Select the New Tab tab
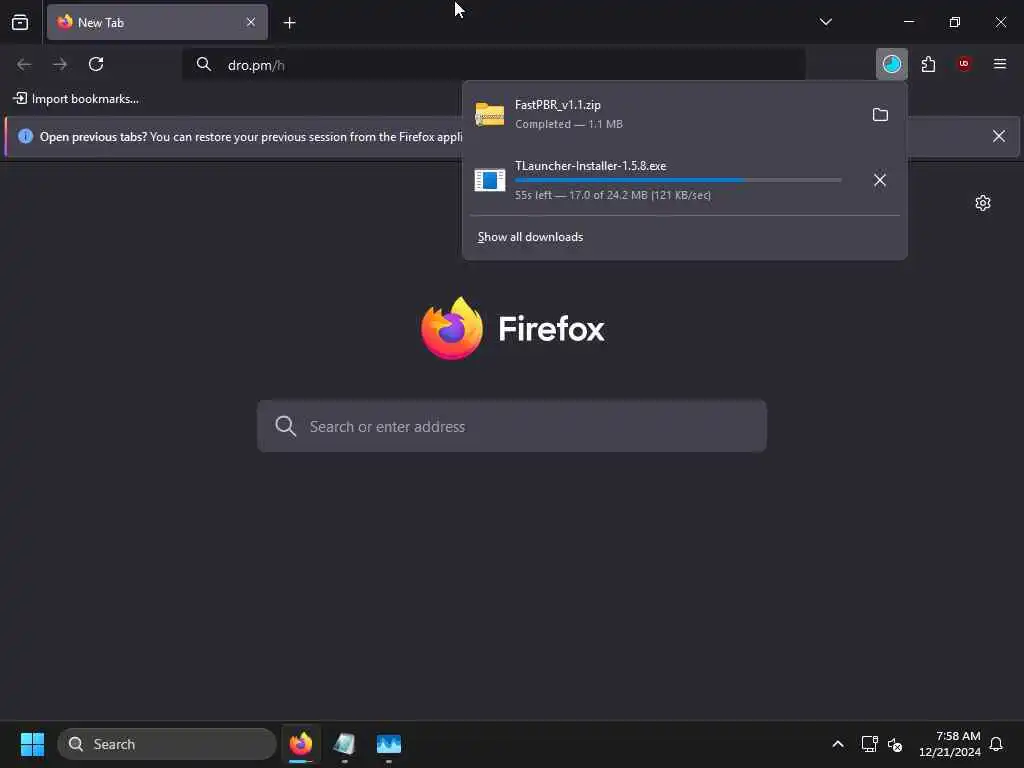The image size is (1024, 768). (x=157, y=22)
